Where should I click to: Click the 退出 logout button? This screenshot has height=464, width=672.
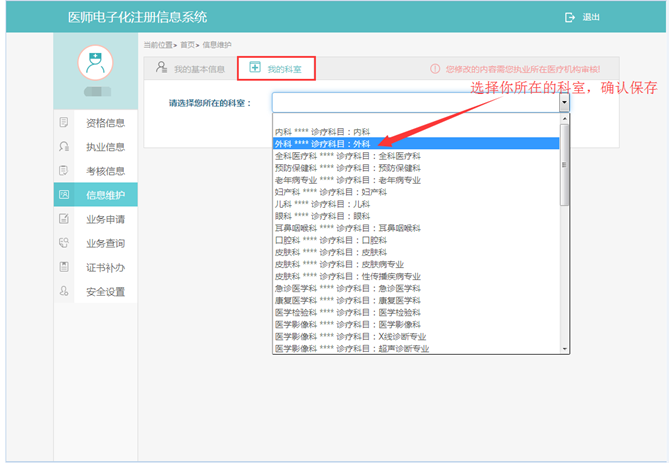click(x=583, y=17)
